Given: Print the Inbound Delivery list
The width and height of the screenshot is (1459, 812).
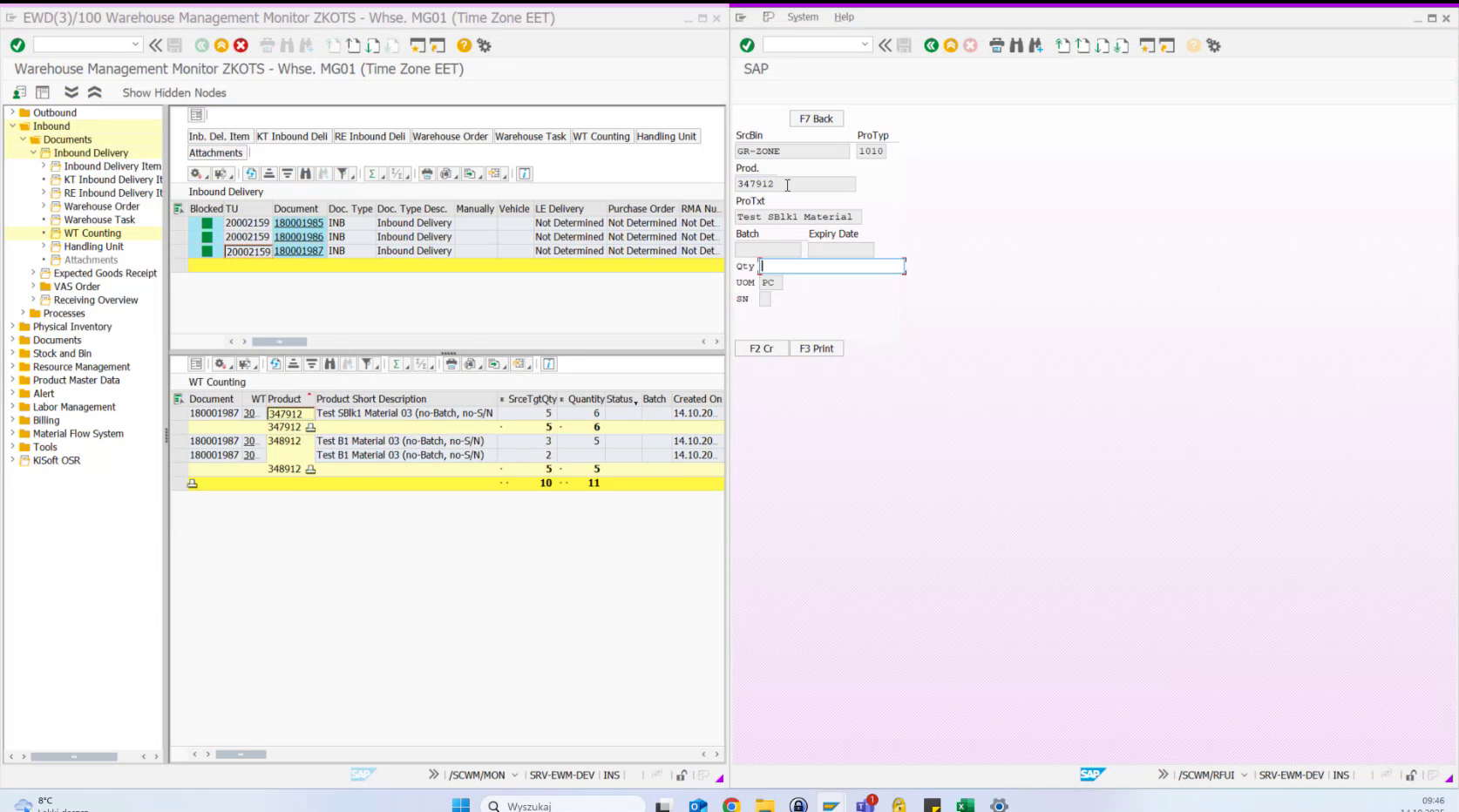Looking at the screenshot, I should tap(425, 173).
